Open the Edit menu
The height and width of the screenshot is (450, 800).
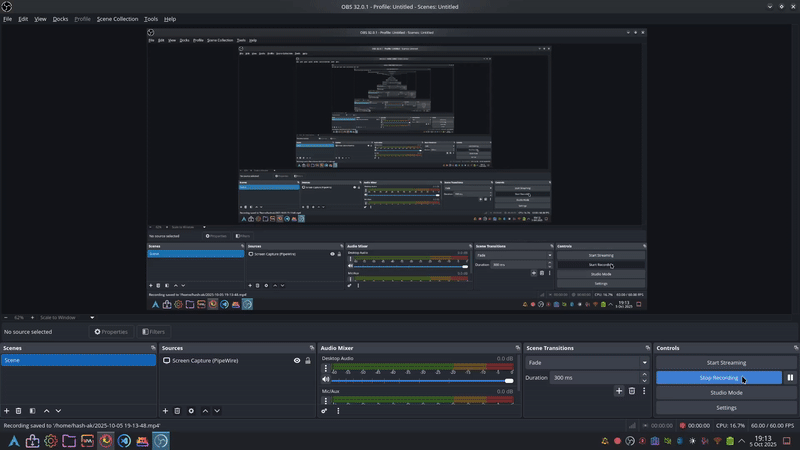coord(23,19)
